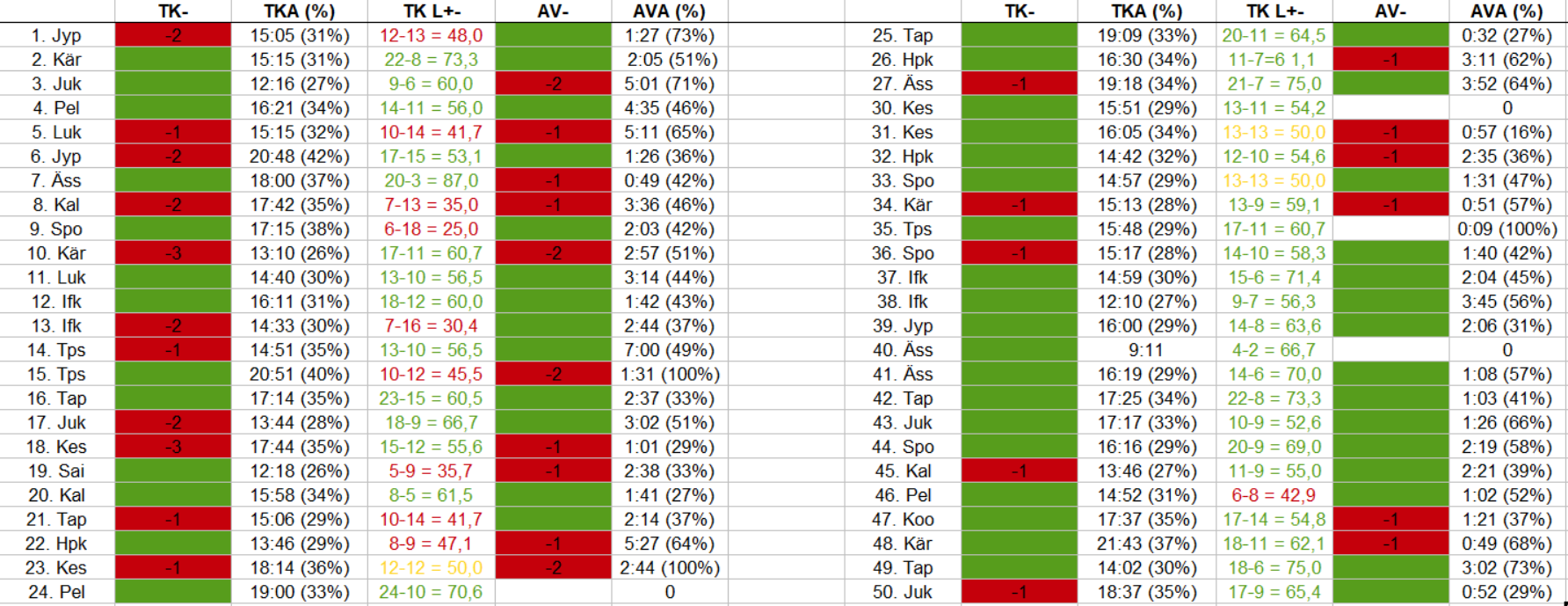Click the yellow 12-12 = 50,0 cell

(431, 568)
